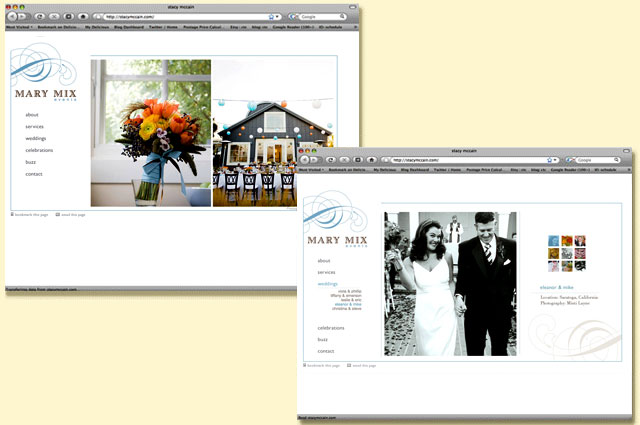Open the URL history dropdown arrow in the back window
This screenshot has width=640, height=425.
coord(277,17)
